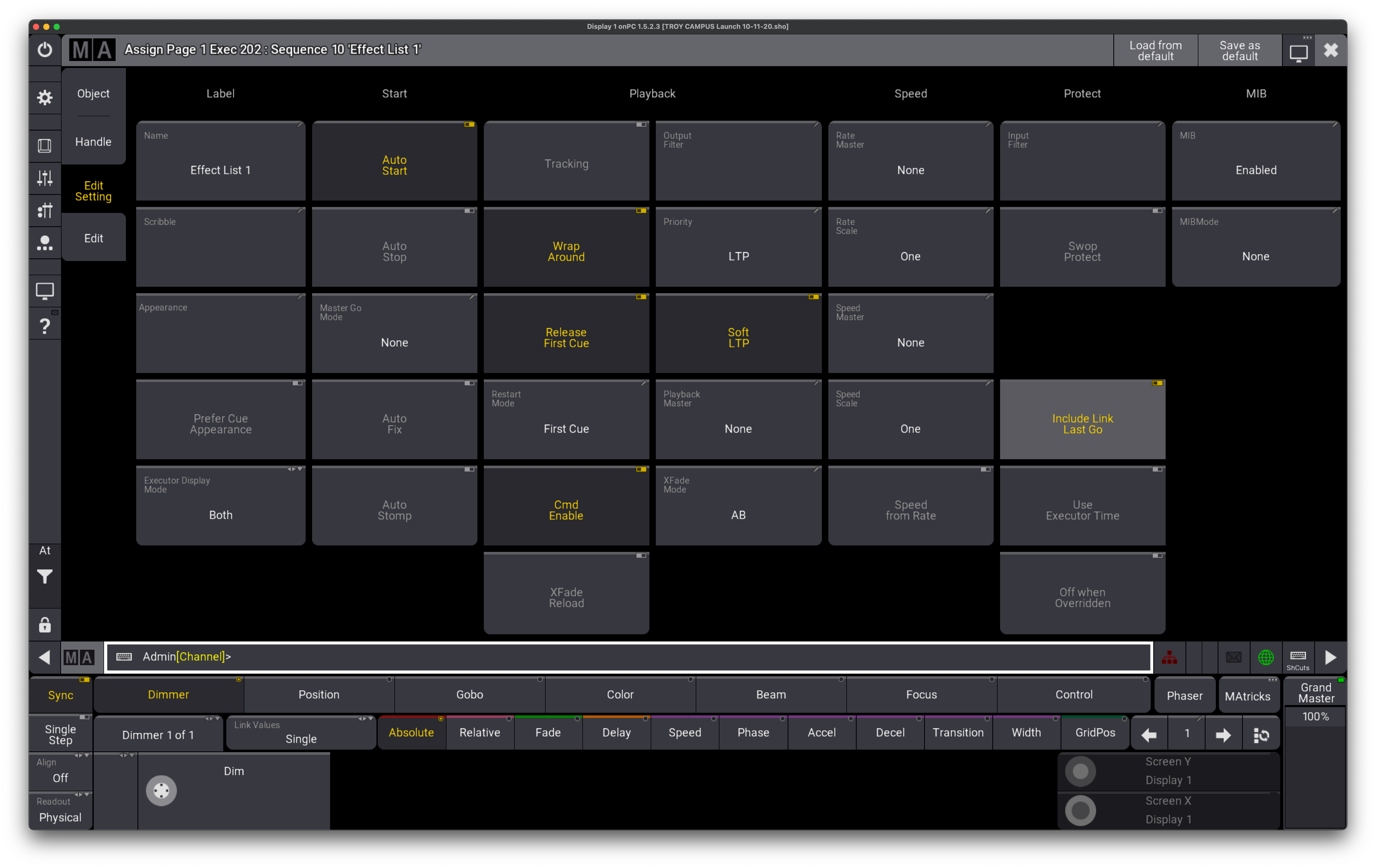Click Load from default button
This screenshot has width=1376, height=868.
click(1155, 50)
